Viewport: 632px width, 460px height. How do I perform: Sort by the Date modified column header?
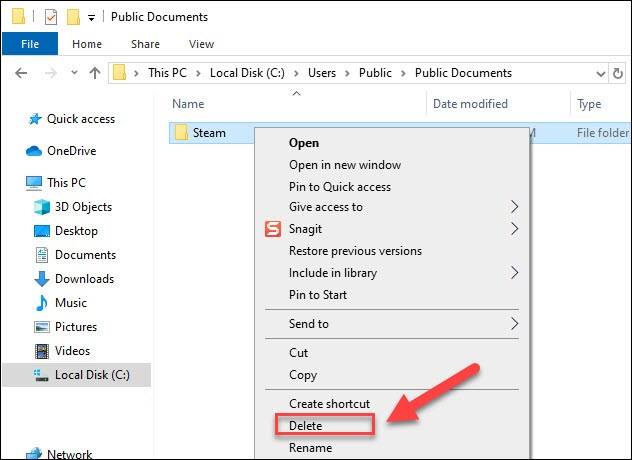tap(470, 104)
